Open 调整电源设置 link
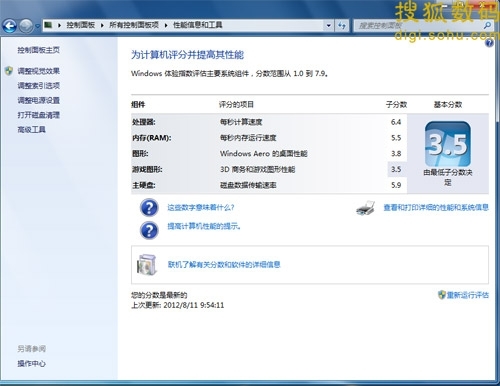Image resolution: width=500 pixels, height=386 pixels. click(x=38, y=100)
